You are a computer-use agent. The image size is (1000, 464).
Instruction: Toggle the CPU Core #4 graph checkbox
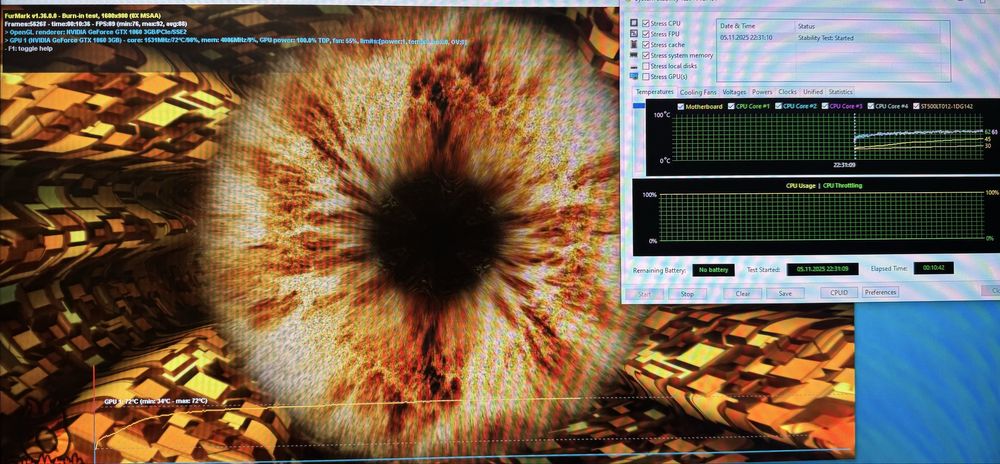871,106
